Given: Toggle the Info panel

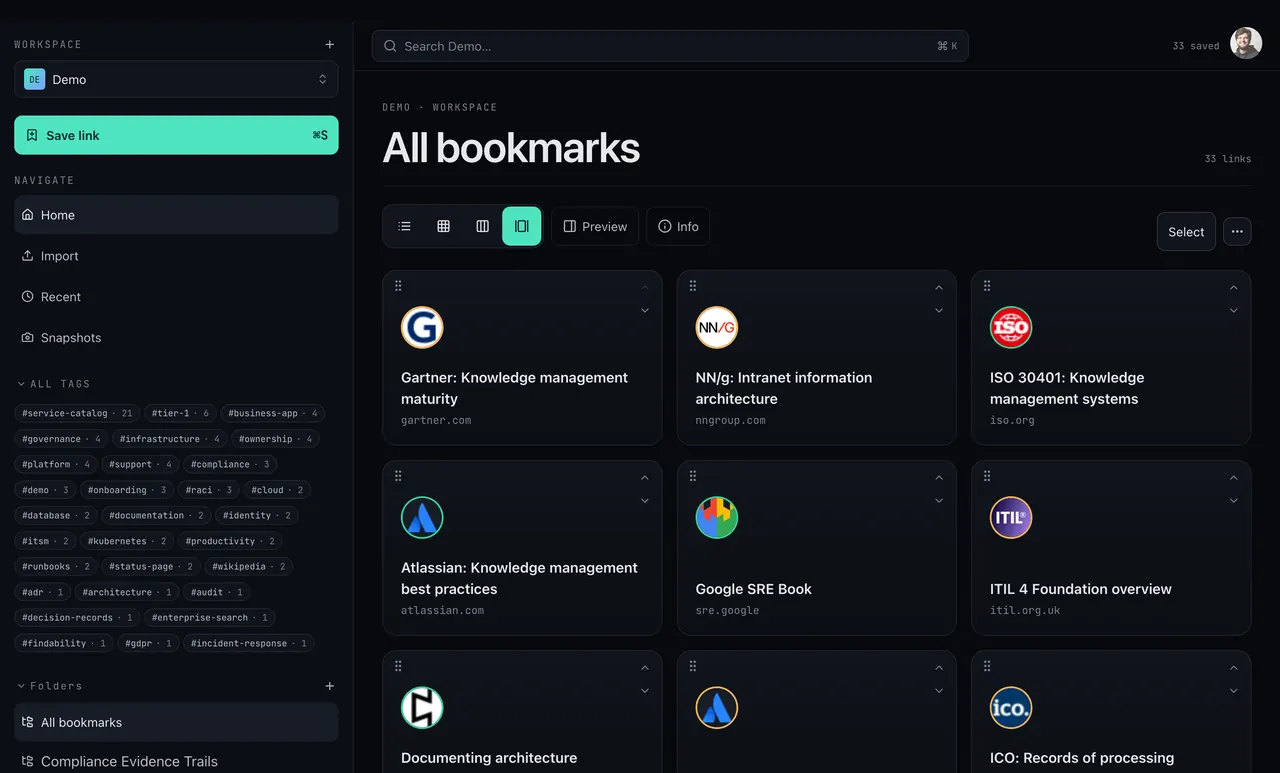Looking at the screenshot, I should tap(678, 226).
